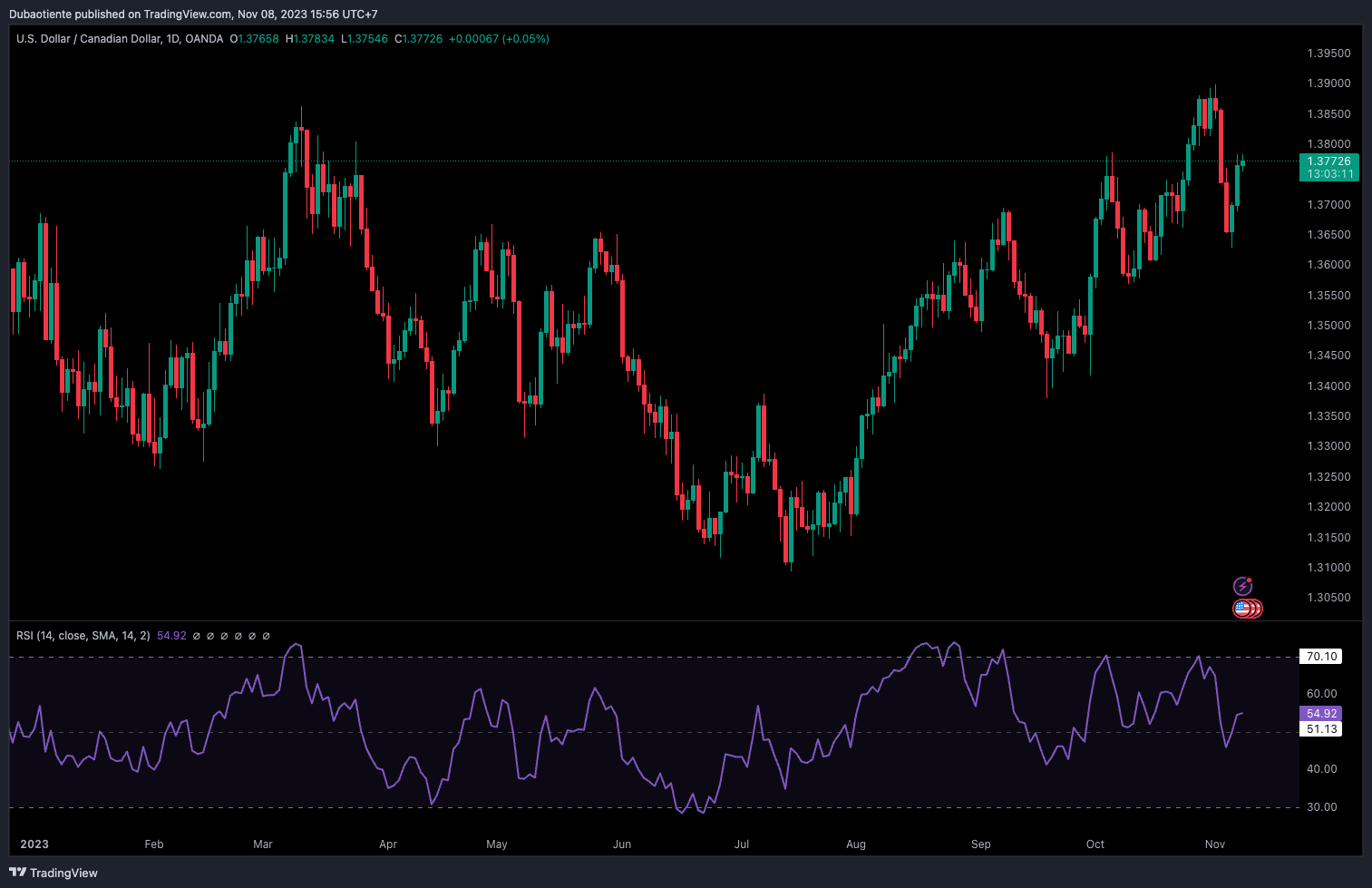
Task: Click the green 1.37726 current price label
Action: [1328, 161]
